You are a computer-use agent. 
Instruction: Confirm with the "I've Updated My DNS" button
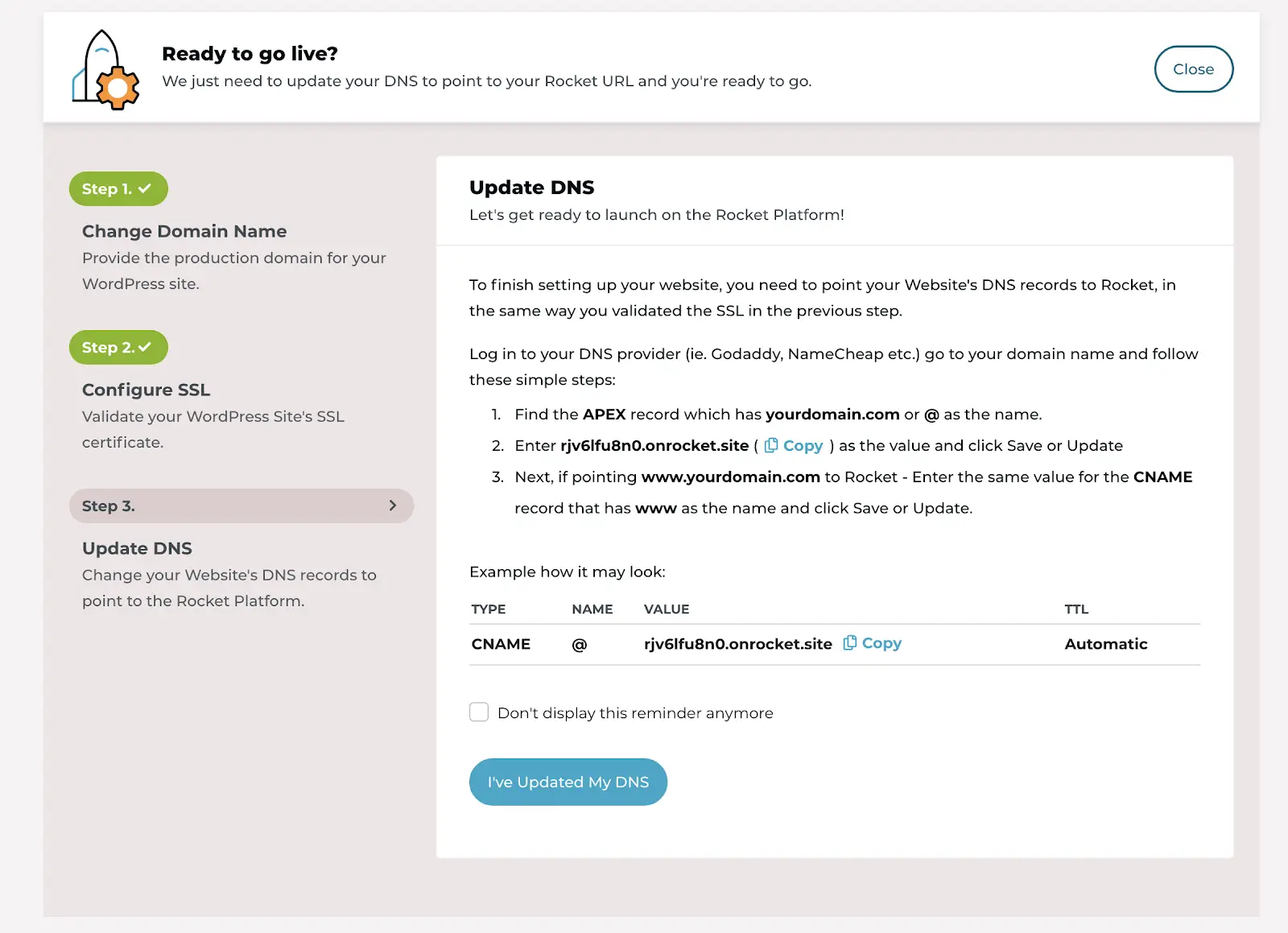568,782
